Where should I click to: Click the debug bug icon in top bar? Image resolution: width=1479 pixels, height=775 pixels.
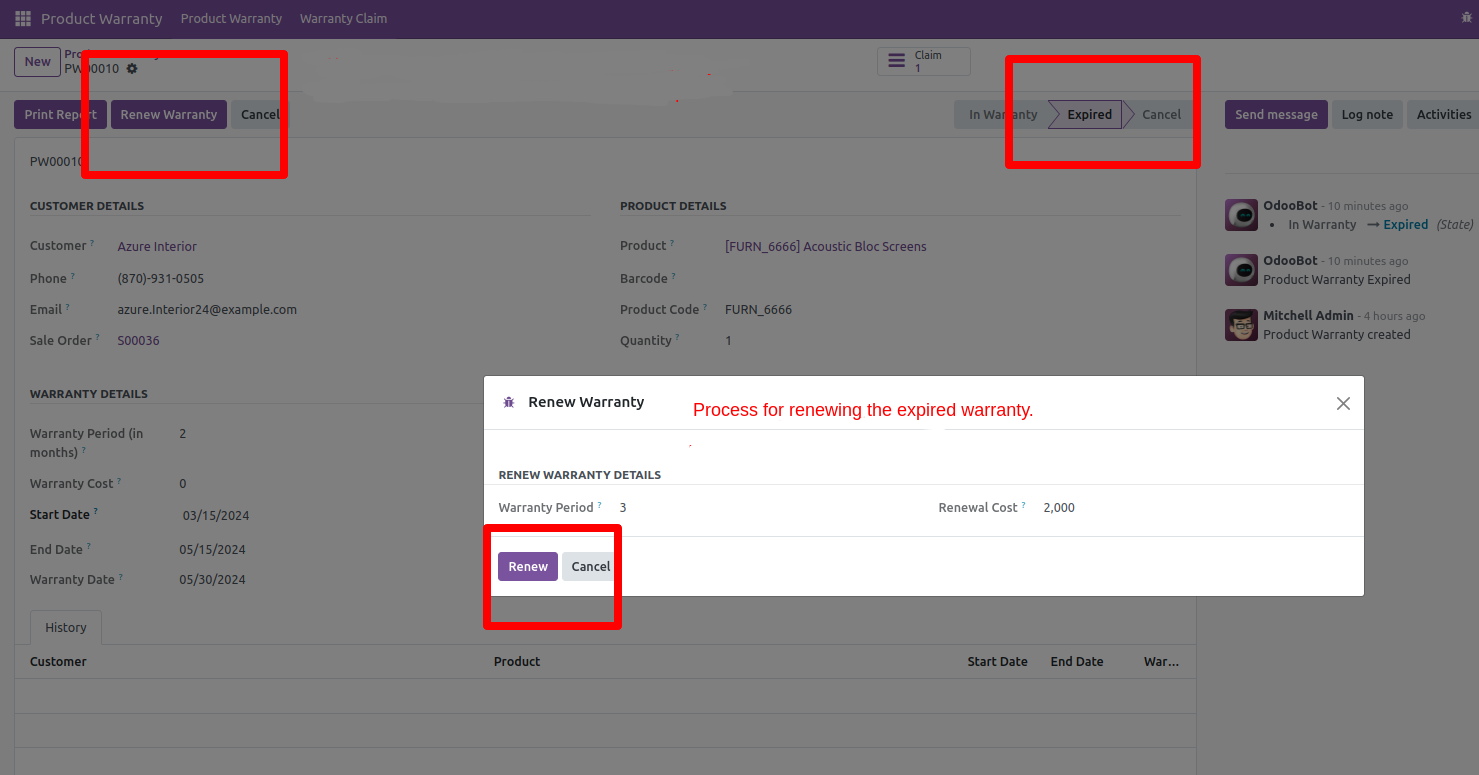click(x=1466, y=18)
